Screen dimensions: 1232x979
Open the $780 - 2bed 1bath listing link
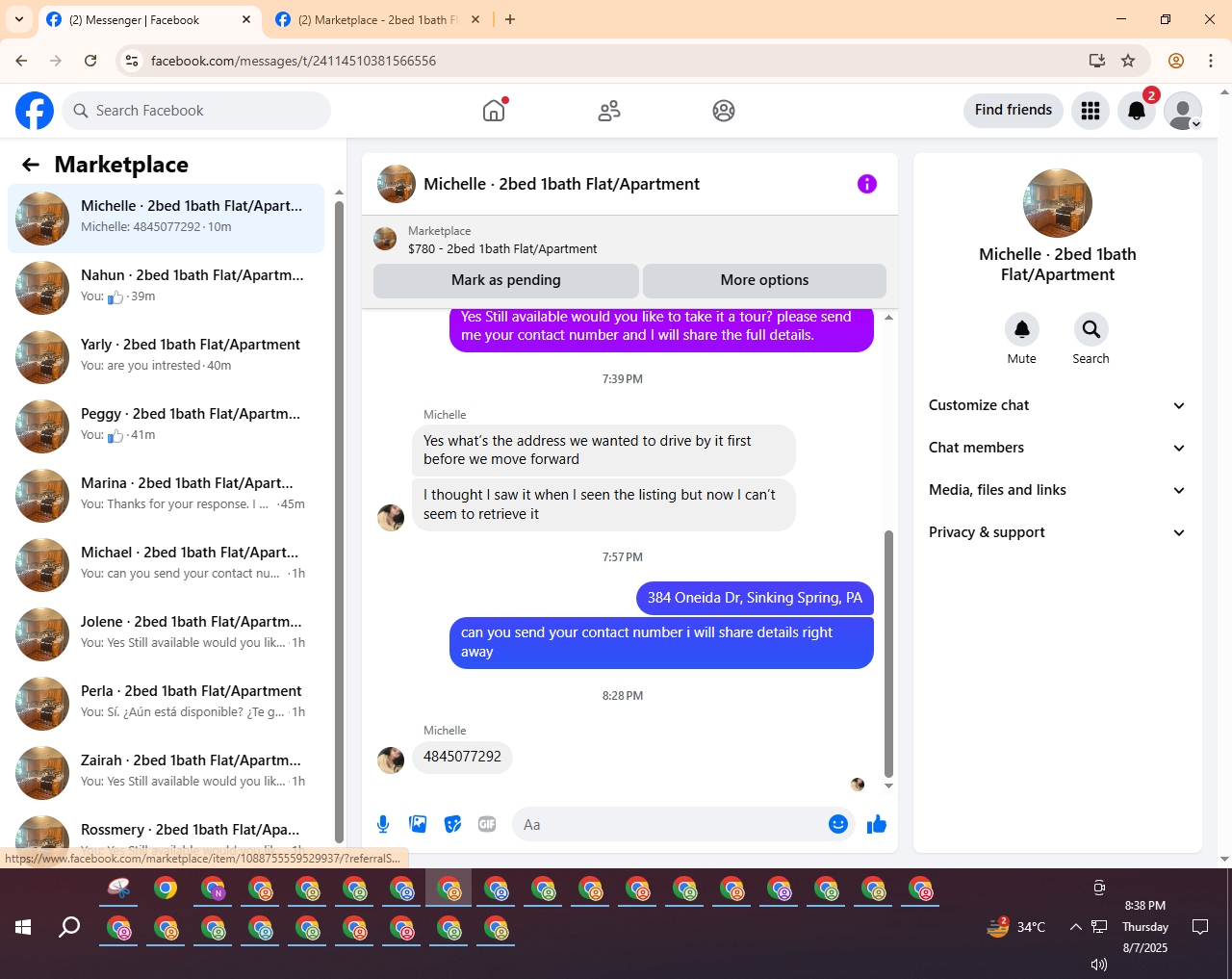click(x=502, y=248)
